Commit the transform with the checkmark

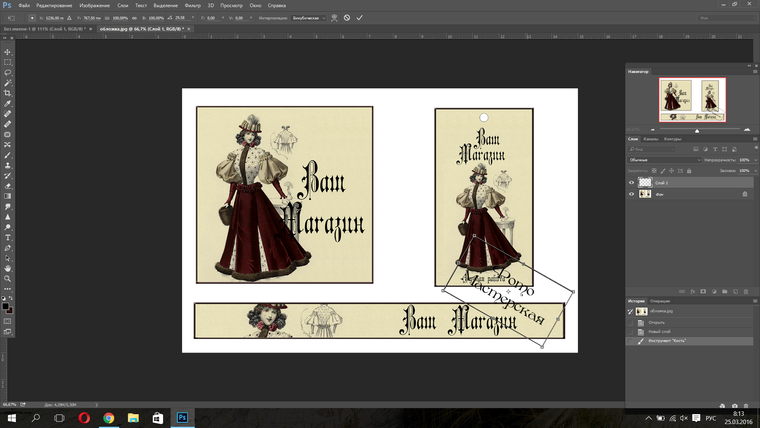pyautogui.click(x=359, y=17)
